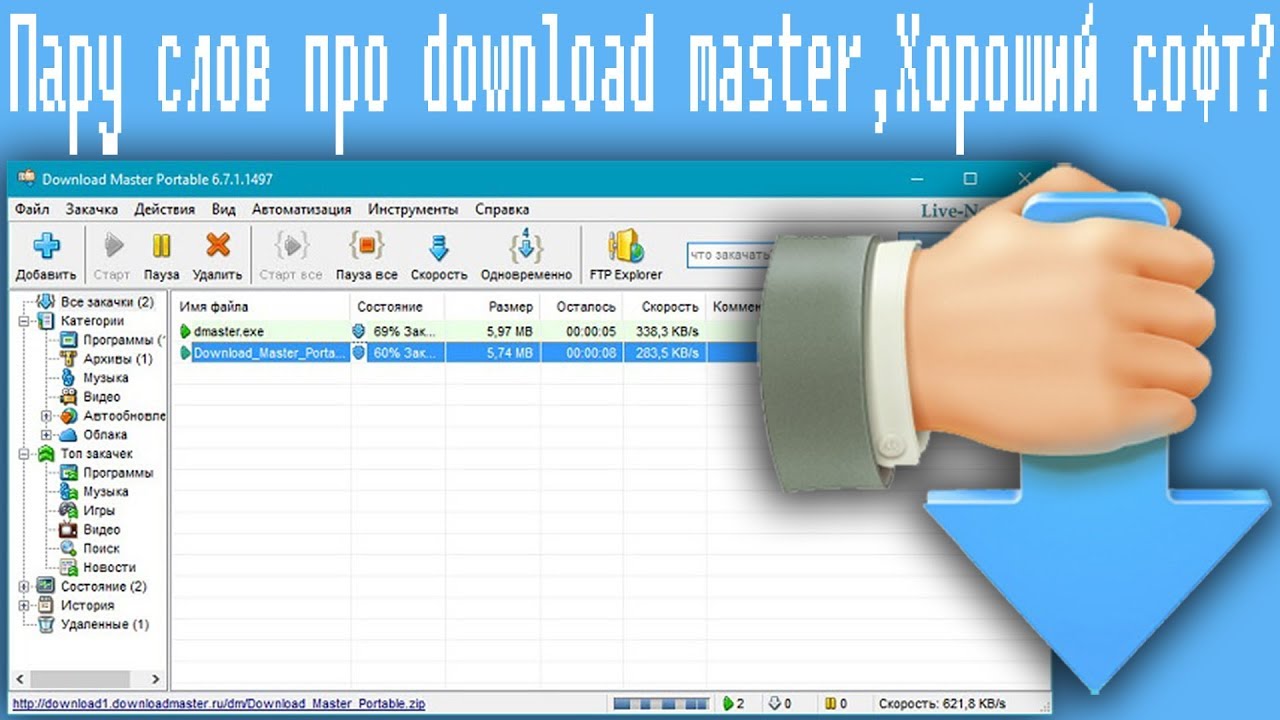Click the Пауза все toolbar icon
The height and width of the screenshot is (720, 1280).
coord(367,246)
